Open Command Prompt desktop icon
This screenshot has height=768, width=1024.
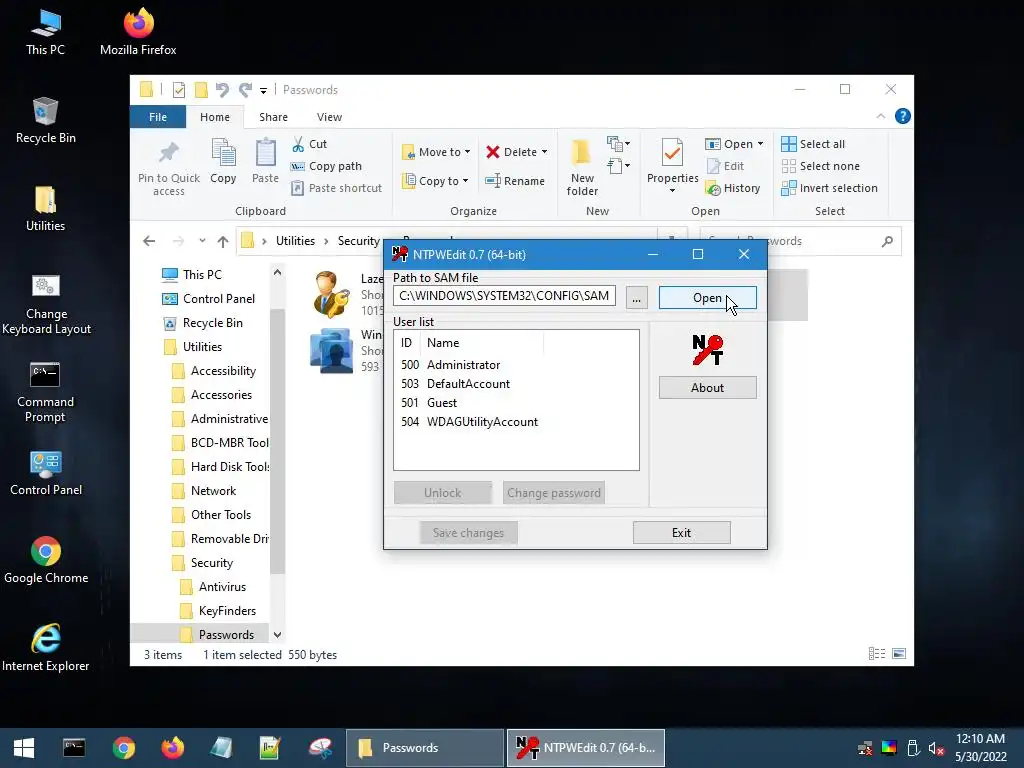[x=45, y=392]
